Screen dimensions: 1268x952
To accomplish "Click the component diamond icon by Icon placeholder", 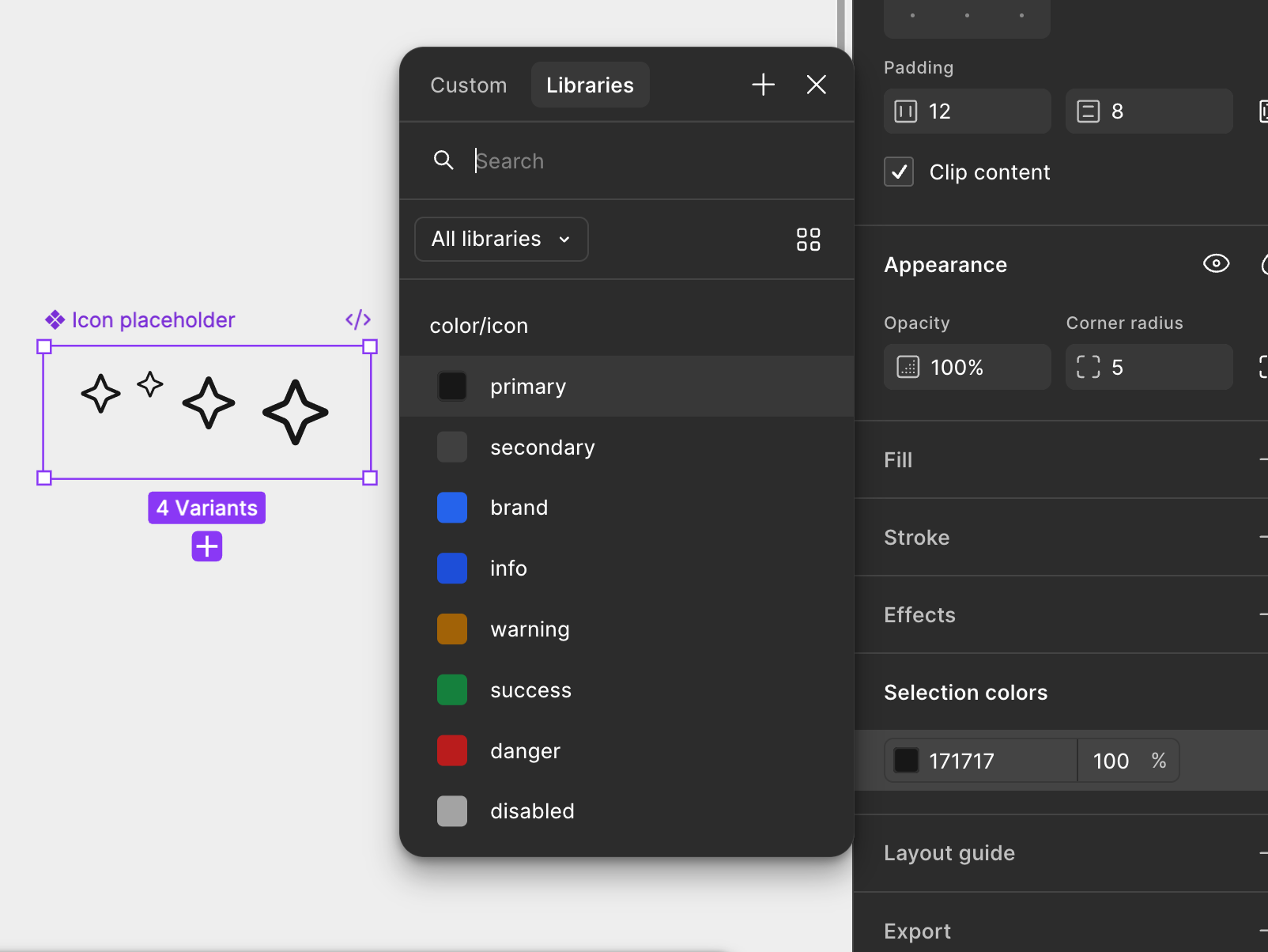I will [55, 319].
